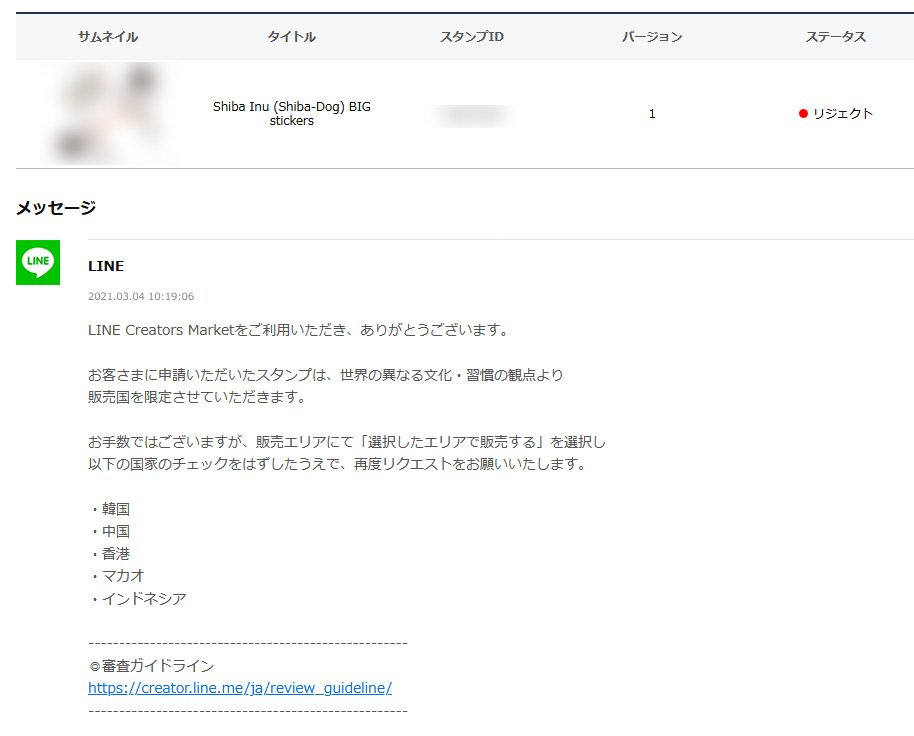This screenshot has height=736, width=914.
Task: Click the 販売国を限定させていただきます line
Action: 198,397
